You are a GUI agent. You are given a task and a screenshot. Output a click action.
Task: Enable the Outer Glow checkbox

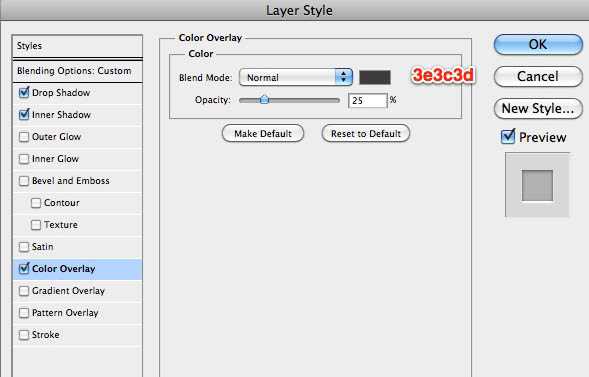click(x=24, y=137)
